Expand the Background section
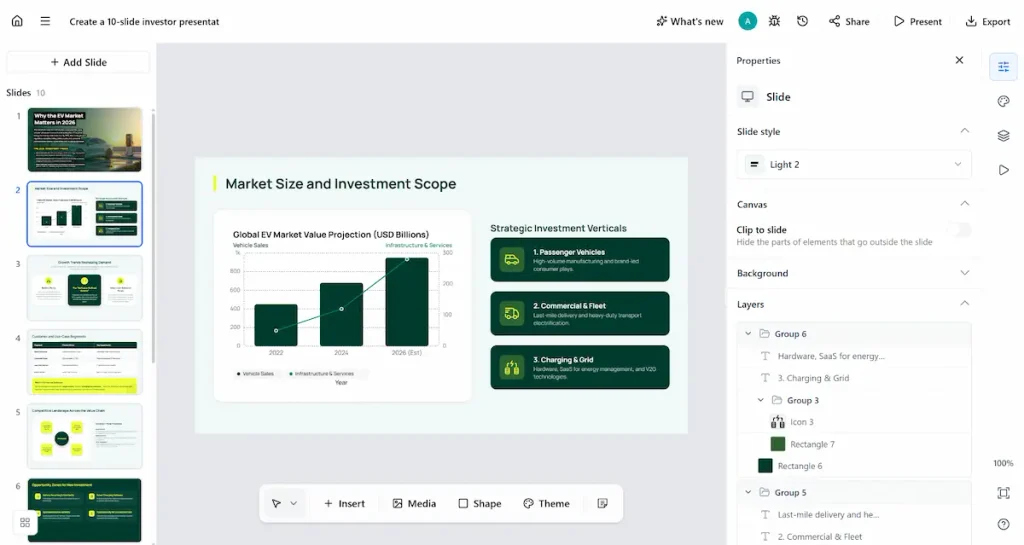The height and width of the screenshot is (545, 1024). [x=965, y=273]
